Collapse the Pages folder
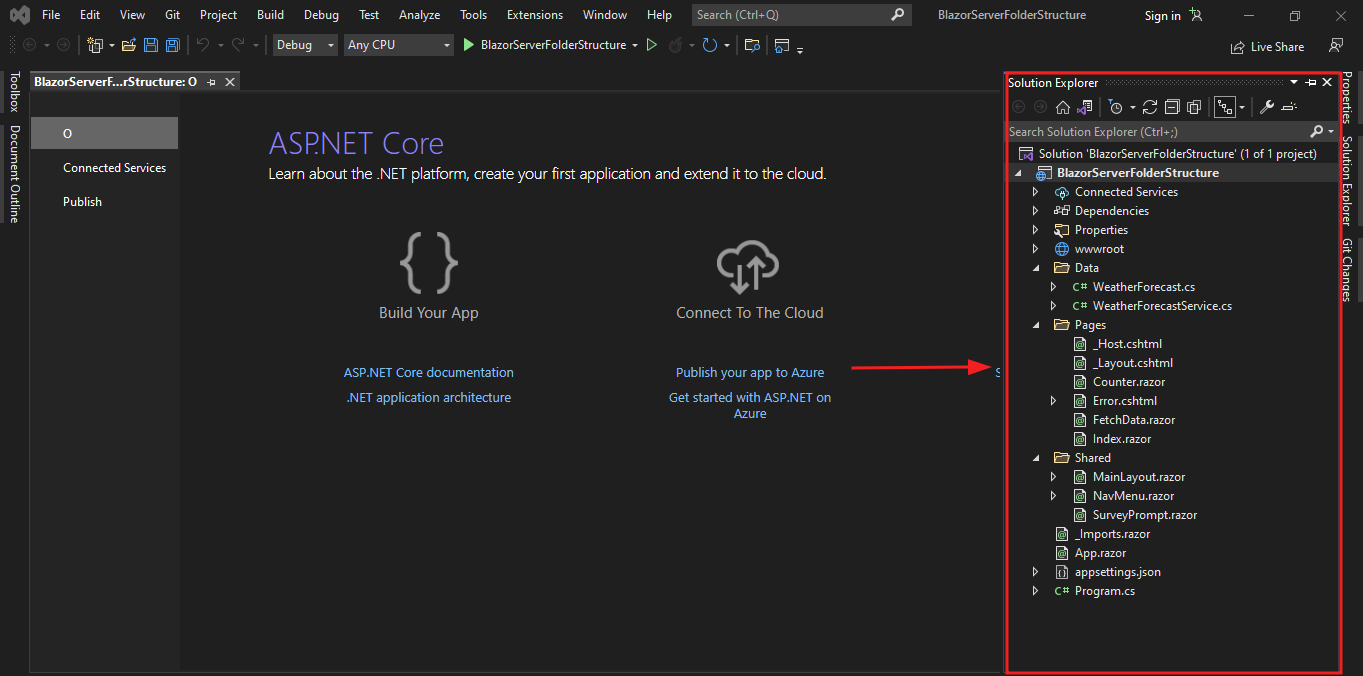1363x676 pixels. click(x=1036, y=324)
